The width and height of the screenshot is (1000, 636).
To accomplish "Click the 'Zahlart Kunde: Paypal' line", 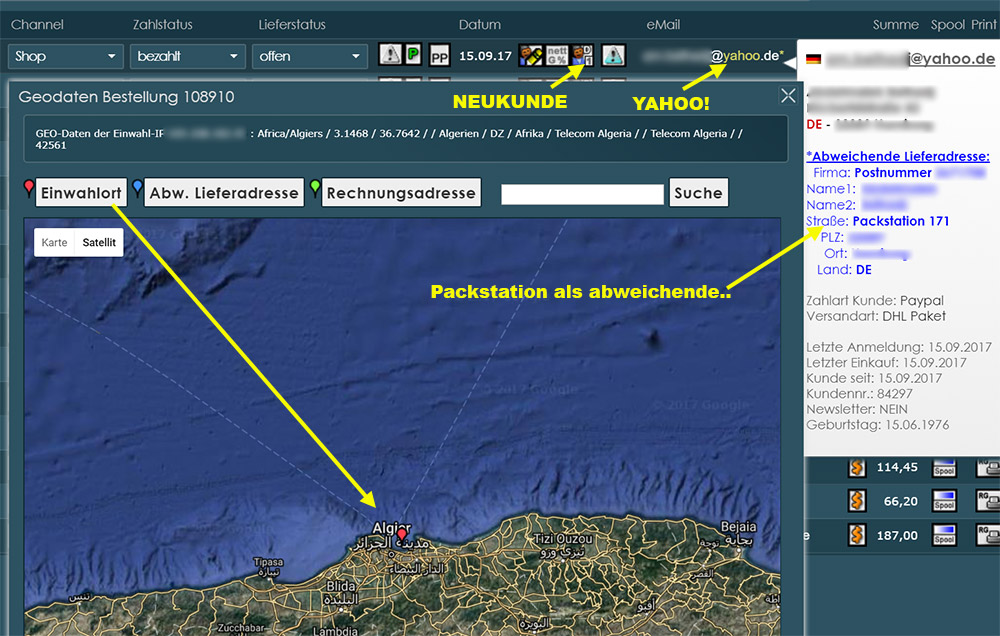I will (x=875, y=300).
